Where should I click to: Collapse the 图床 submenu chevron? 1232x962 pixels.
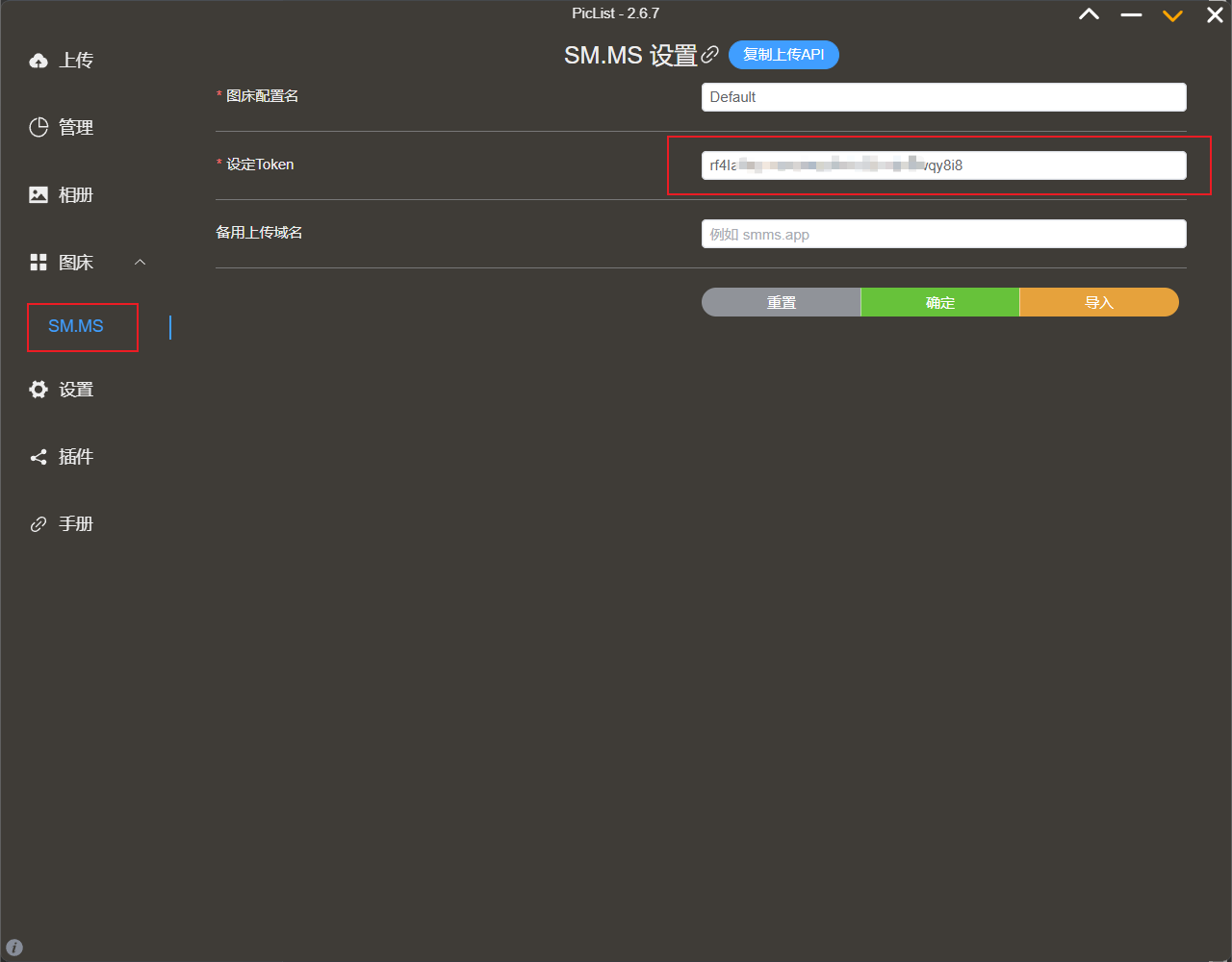(140, 263)
